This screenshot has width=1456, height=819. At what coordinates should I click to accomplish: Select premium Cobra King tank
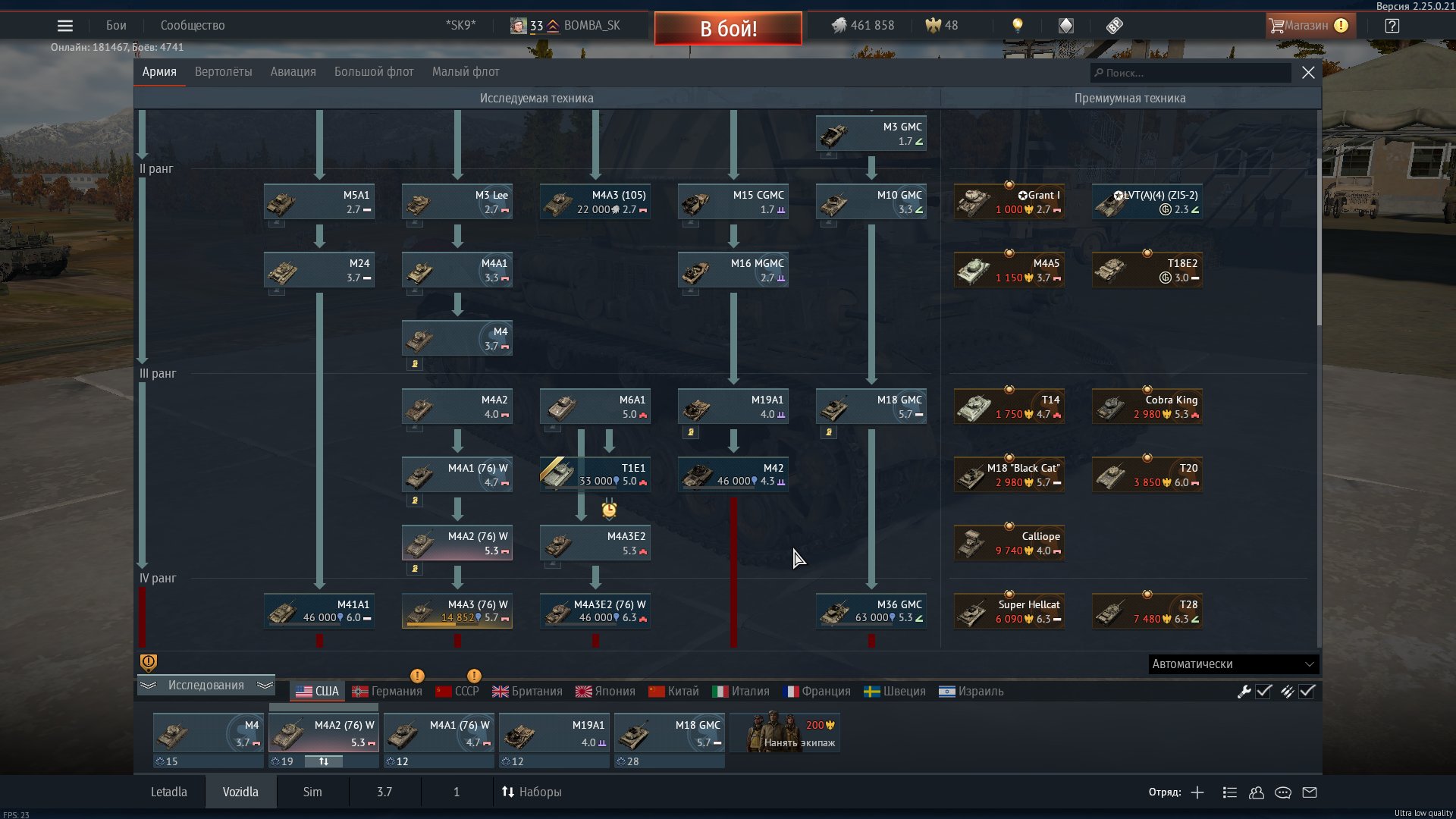coord(1147,406)
